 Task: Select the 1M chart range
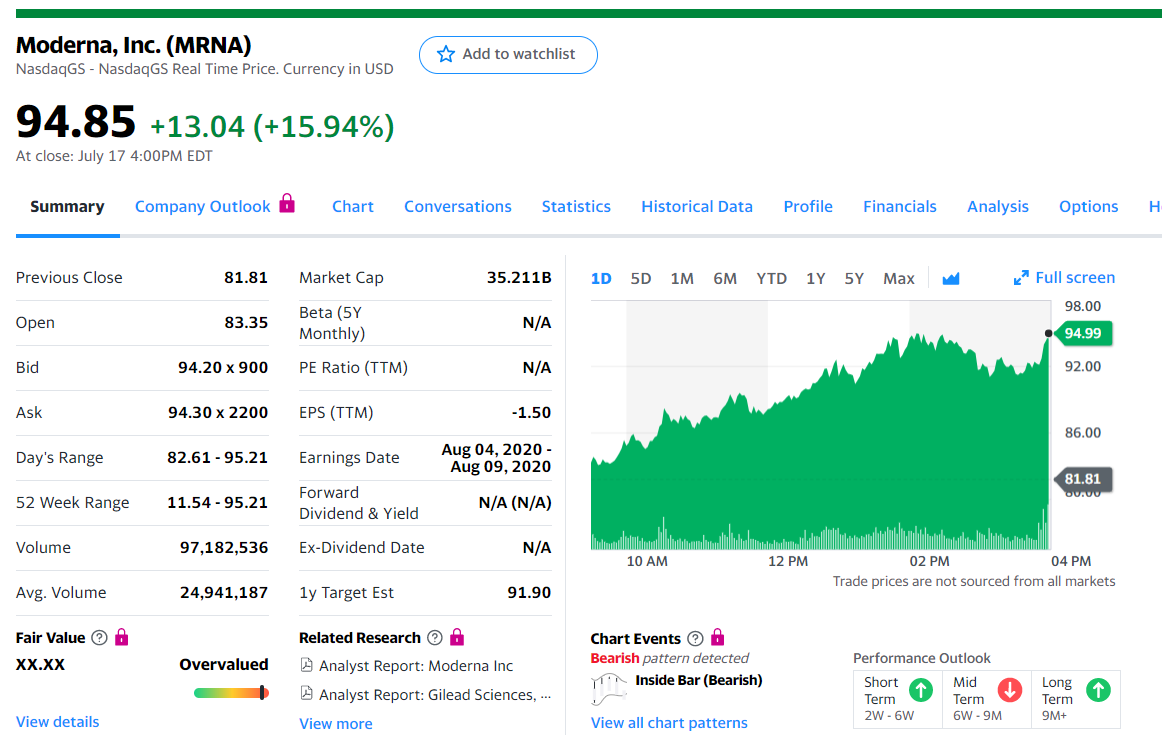[x=682, y=279]
